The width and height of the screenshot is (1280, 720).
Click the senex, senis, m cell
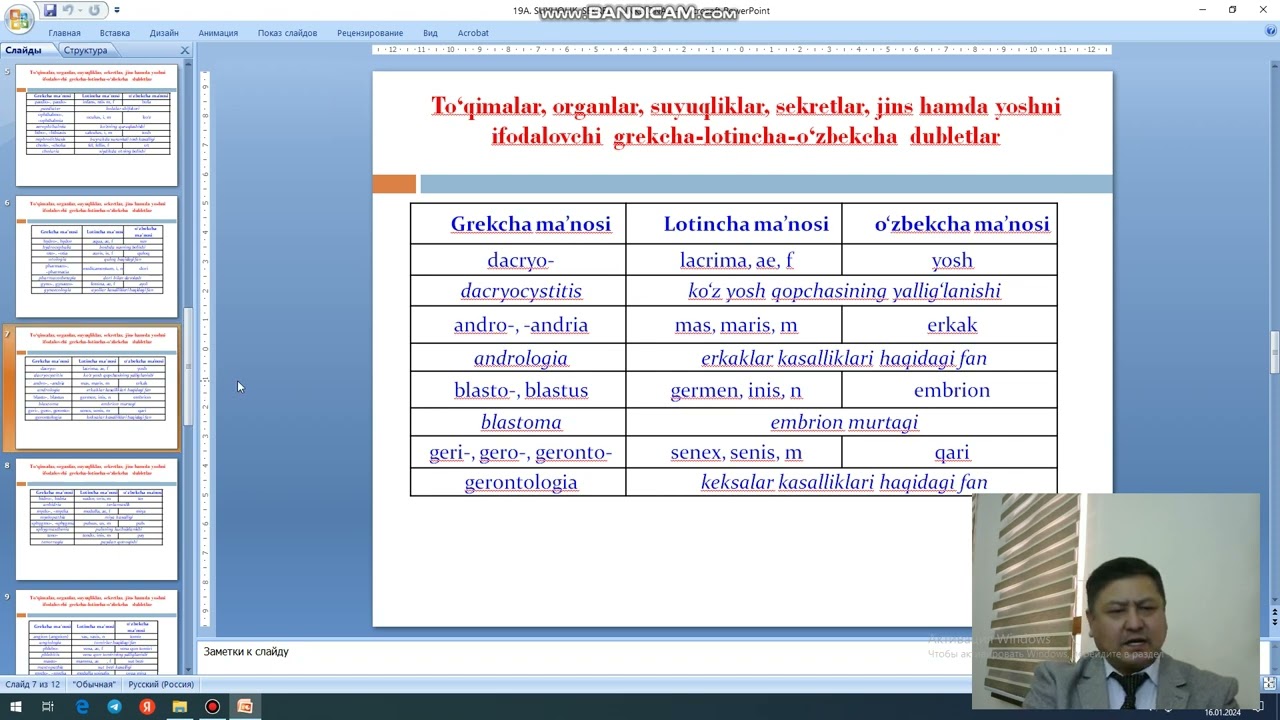734,452
